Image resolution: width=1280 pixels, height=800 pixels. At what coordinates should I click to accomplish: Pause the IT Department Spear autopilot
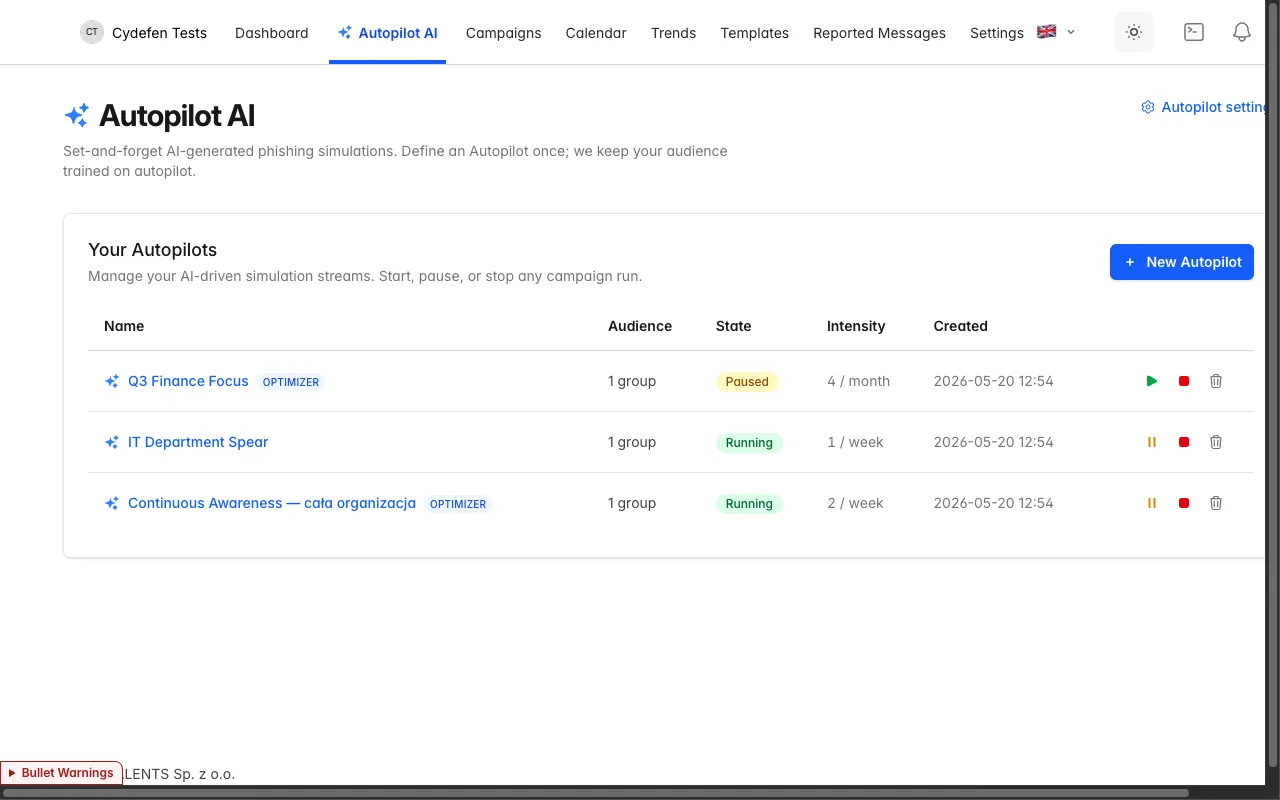(1152, 442)
